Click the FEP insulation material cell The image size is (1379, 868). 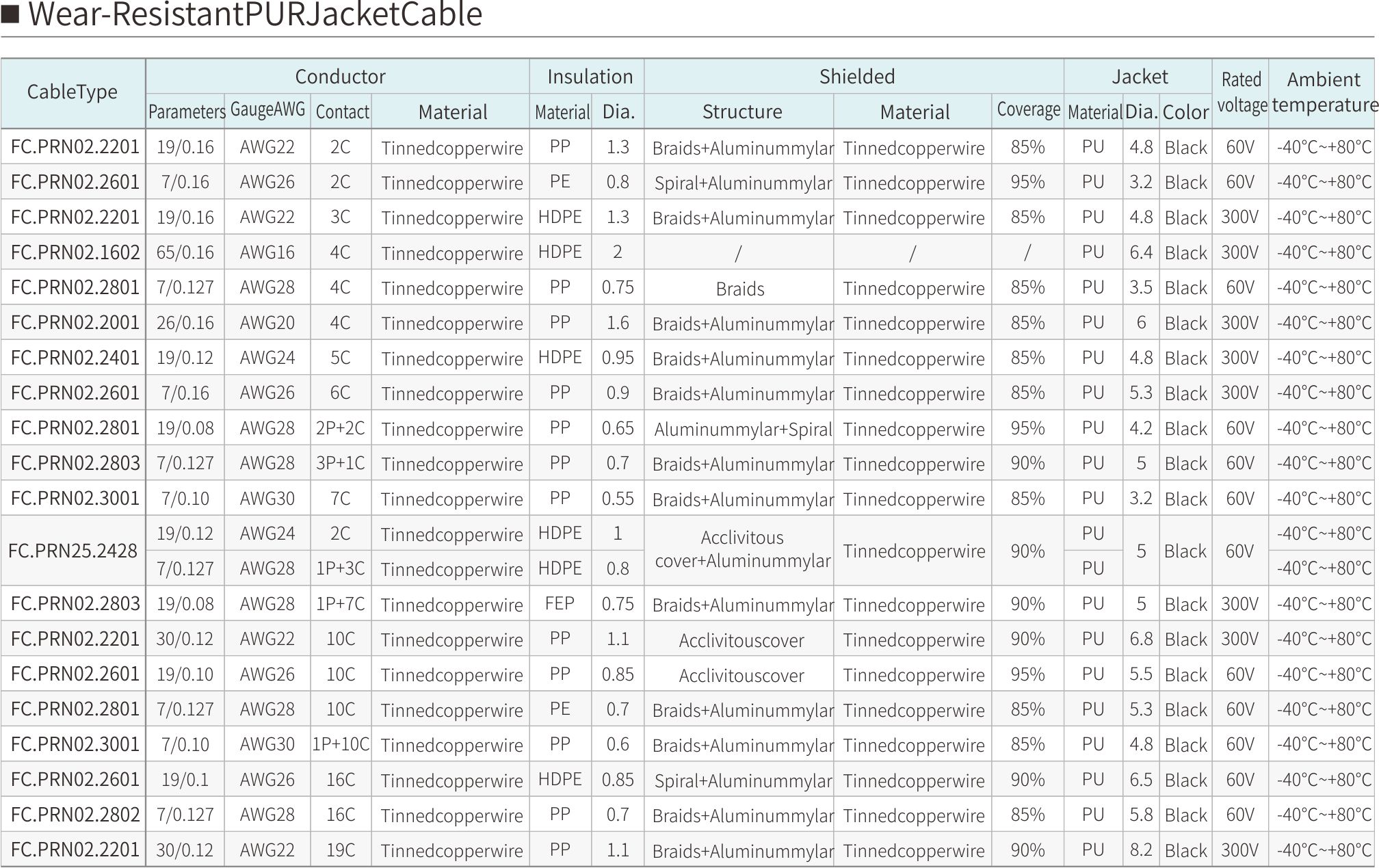coord(560,604)
